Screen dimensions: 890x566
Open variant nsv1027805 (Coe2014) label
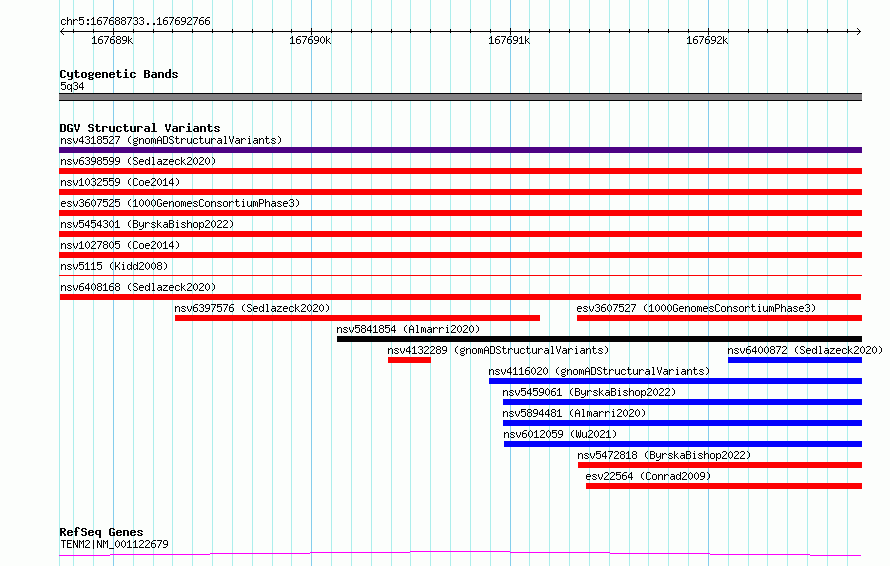tap(120, 245)
